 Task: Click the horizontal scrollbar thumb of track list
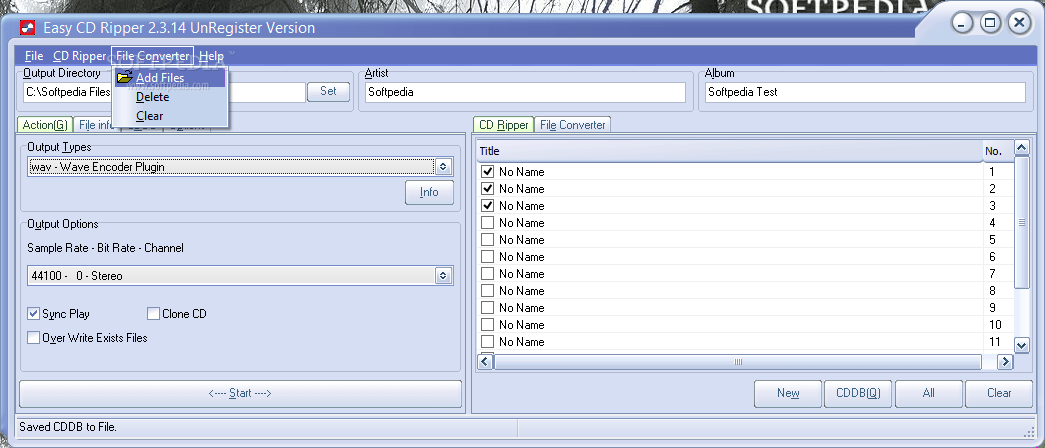point(738,361)
